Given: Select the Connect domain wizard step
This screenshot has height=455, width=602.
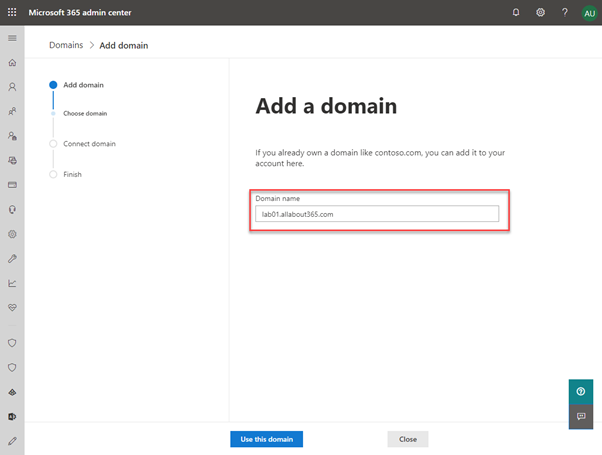Looking at the screenshot, I should [89, 144].
